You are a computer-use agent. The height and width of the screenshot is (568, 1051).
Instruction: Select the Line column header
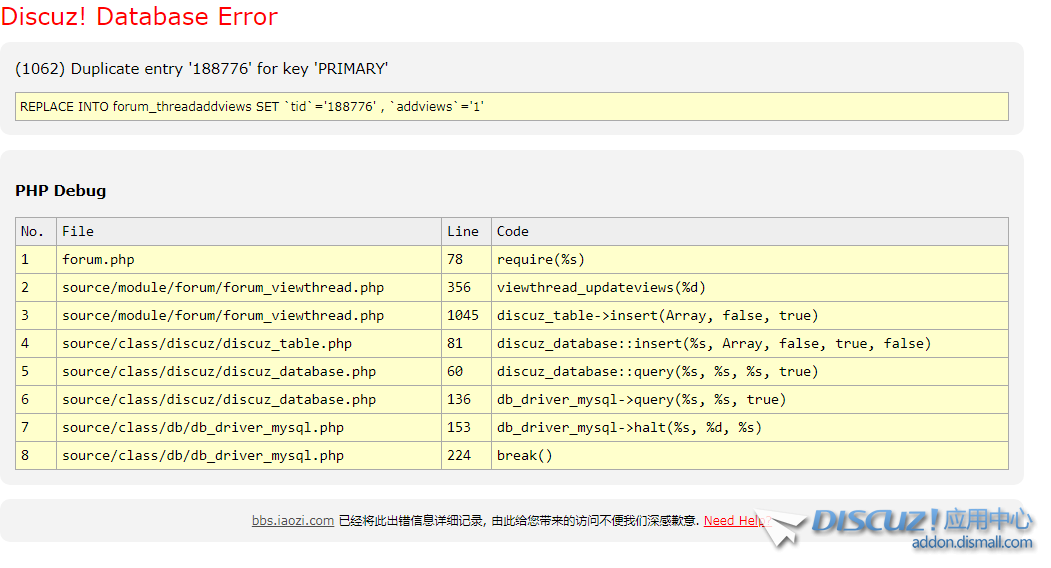[463, 231]
